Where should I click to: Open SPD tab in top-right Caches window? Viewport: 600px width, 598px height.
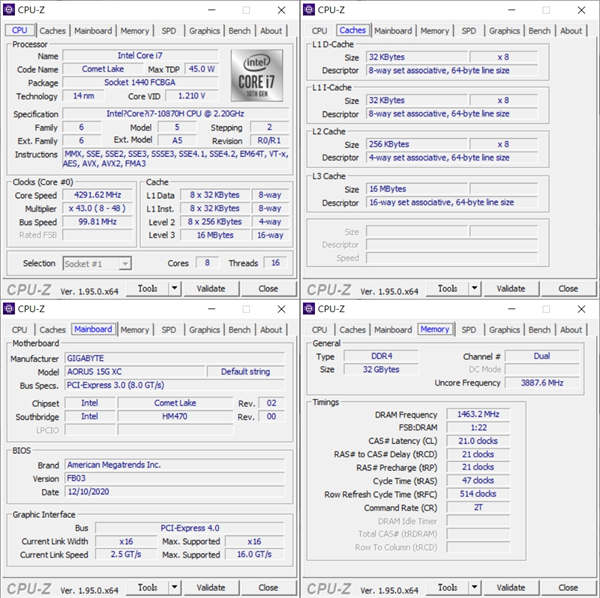click(x=468, y=31)
